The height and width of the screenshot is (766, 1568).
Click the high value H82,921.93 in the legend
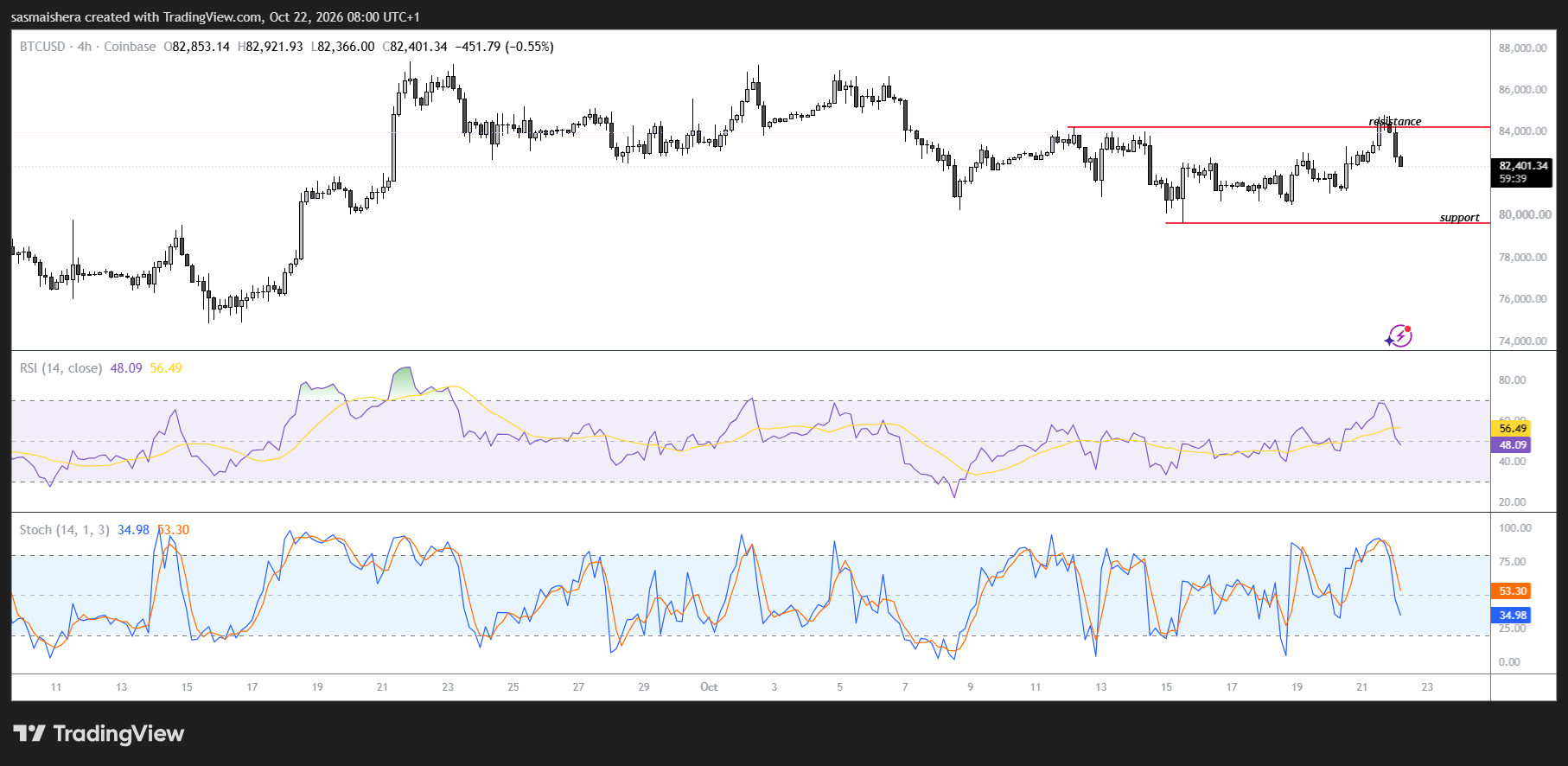tap(271, 47)
